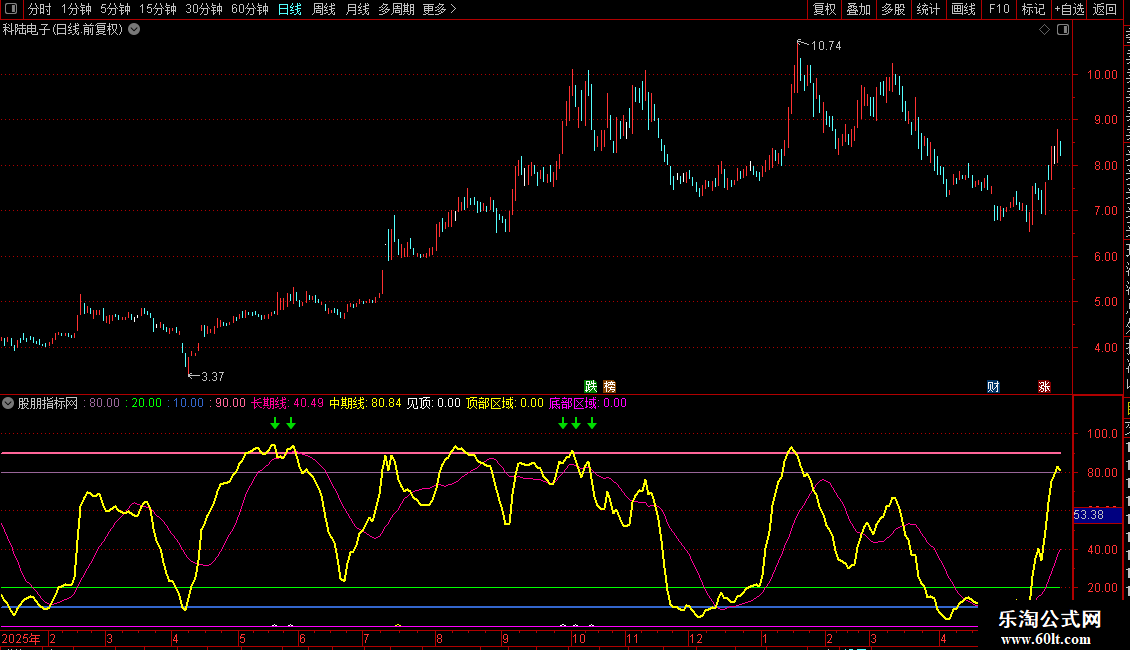The width and height of the screenshot is (1130, 650).
Task: Switch to 1分钟 chart period
Action: 76,9
